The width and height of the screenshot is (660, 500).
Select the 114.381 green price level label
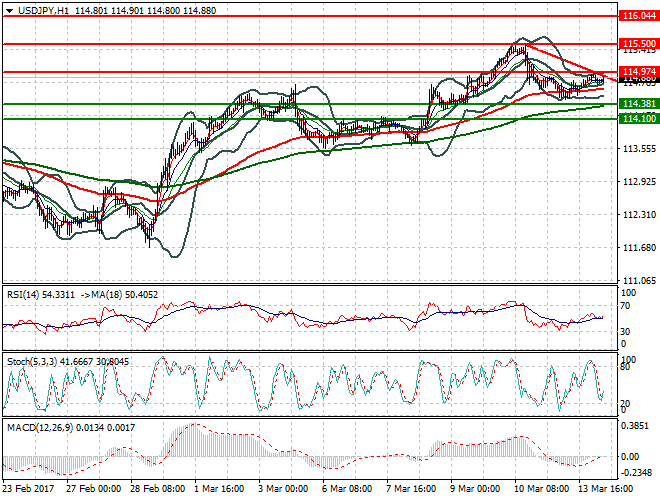pyautogui.click(x=639, y=104)
